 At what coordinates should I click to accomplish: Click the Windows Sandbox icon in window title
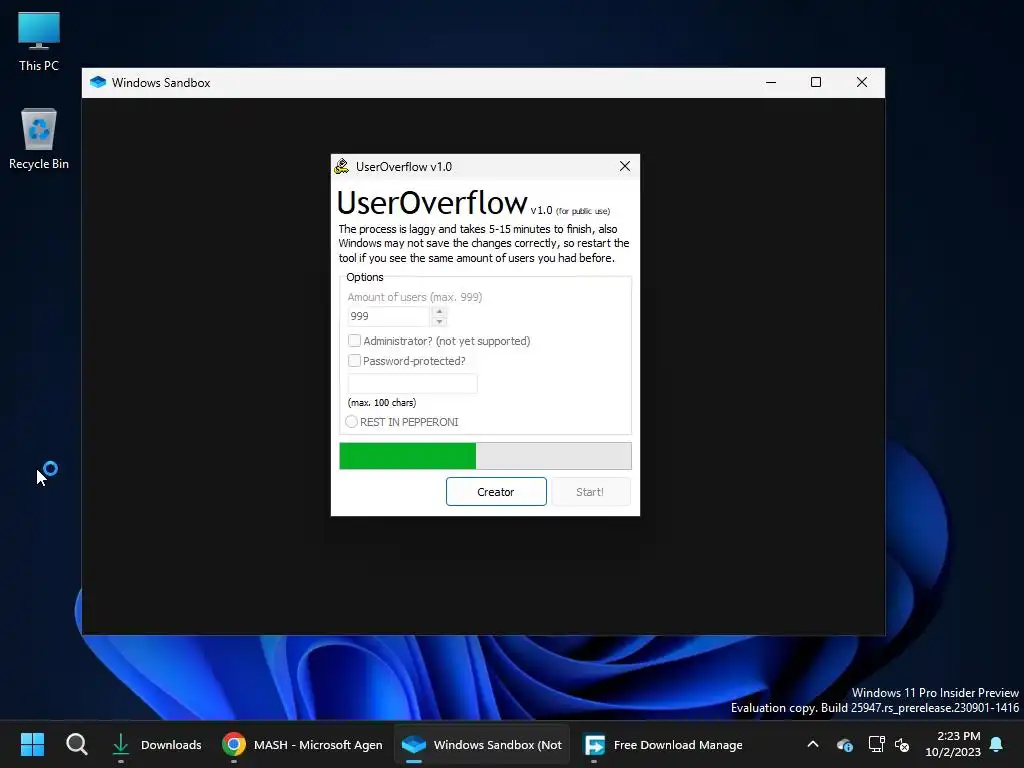pyautogui.click(x=98, y=83)
